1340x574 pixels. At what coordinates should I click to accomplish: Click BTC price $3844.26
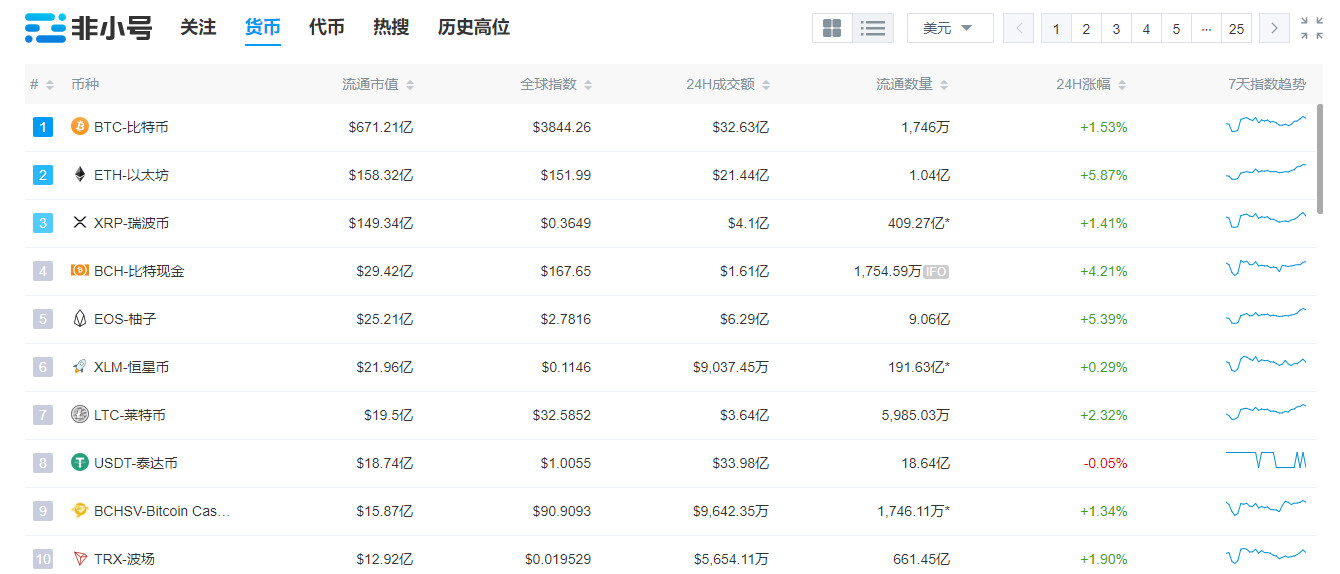(x=561, y=127)
